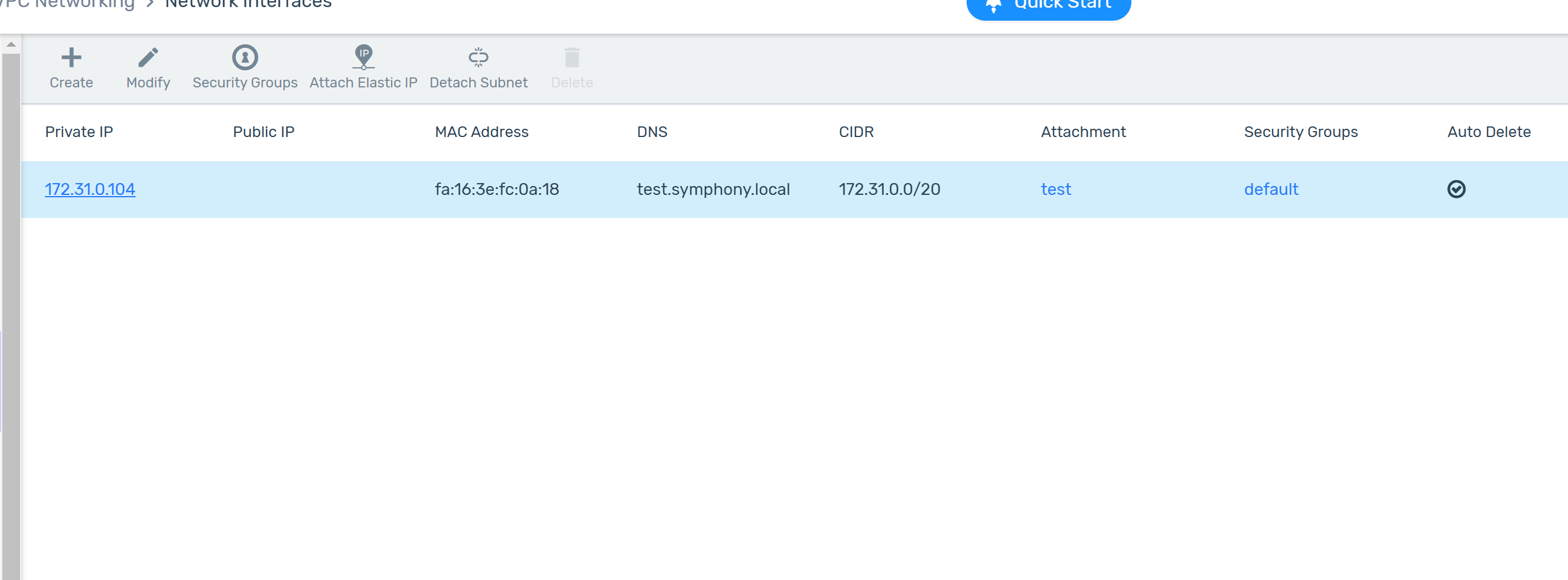Select Network Interfaces in the breadcrumb
1568x580 pixels.
248,5
